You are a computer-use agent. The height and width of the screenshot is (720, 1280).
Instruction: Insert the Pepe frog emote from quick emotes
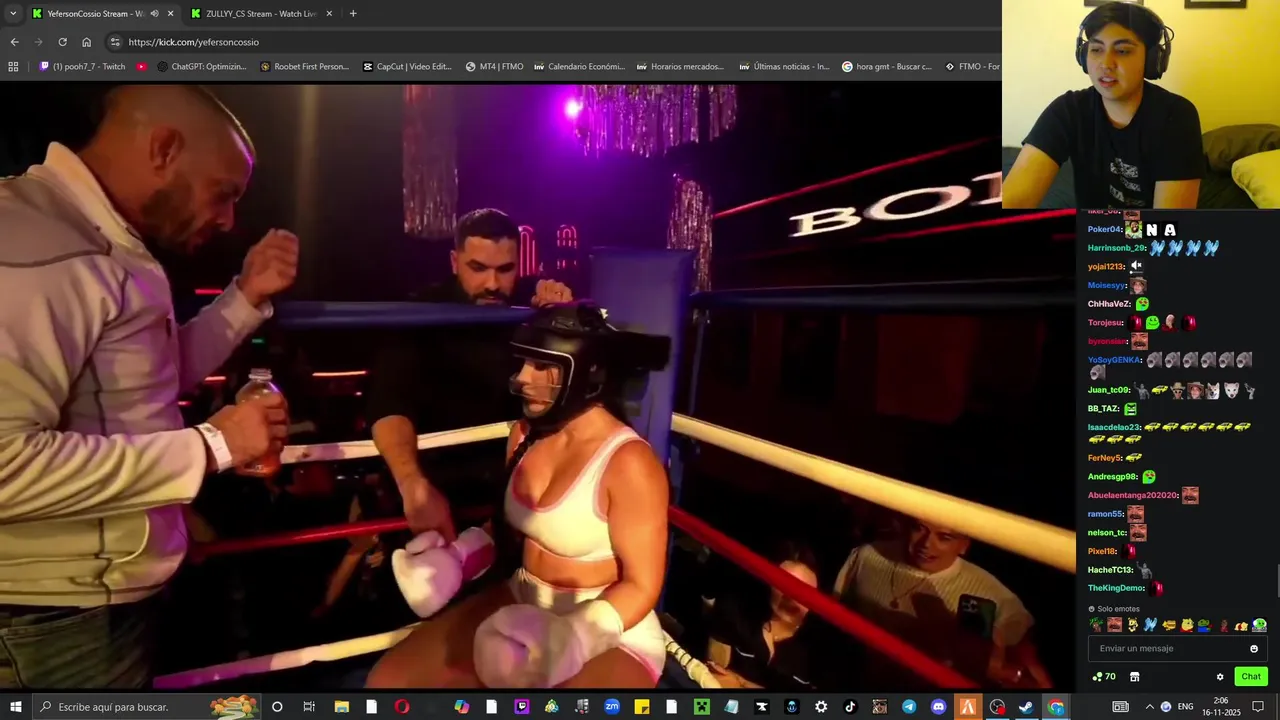[x=1204, y=625]
